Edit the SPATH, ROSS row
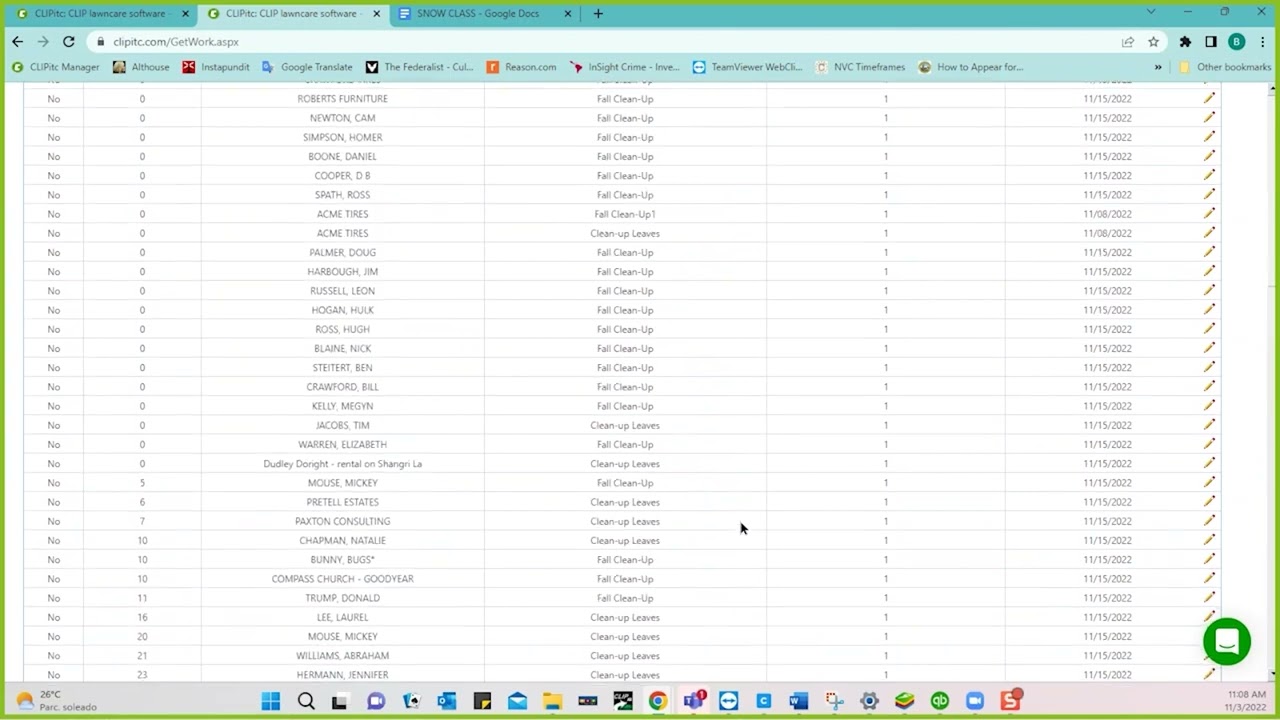This screenshot has height=720, width=1280. point(1209,194)
